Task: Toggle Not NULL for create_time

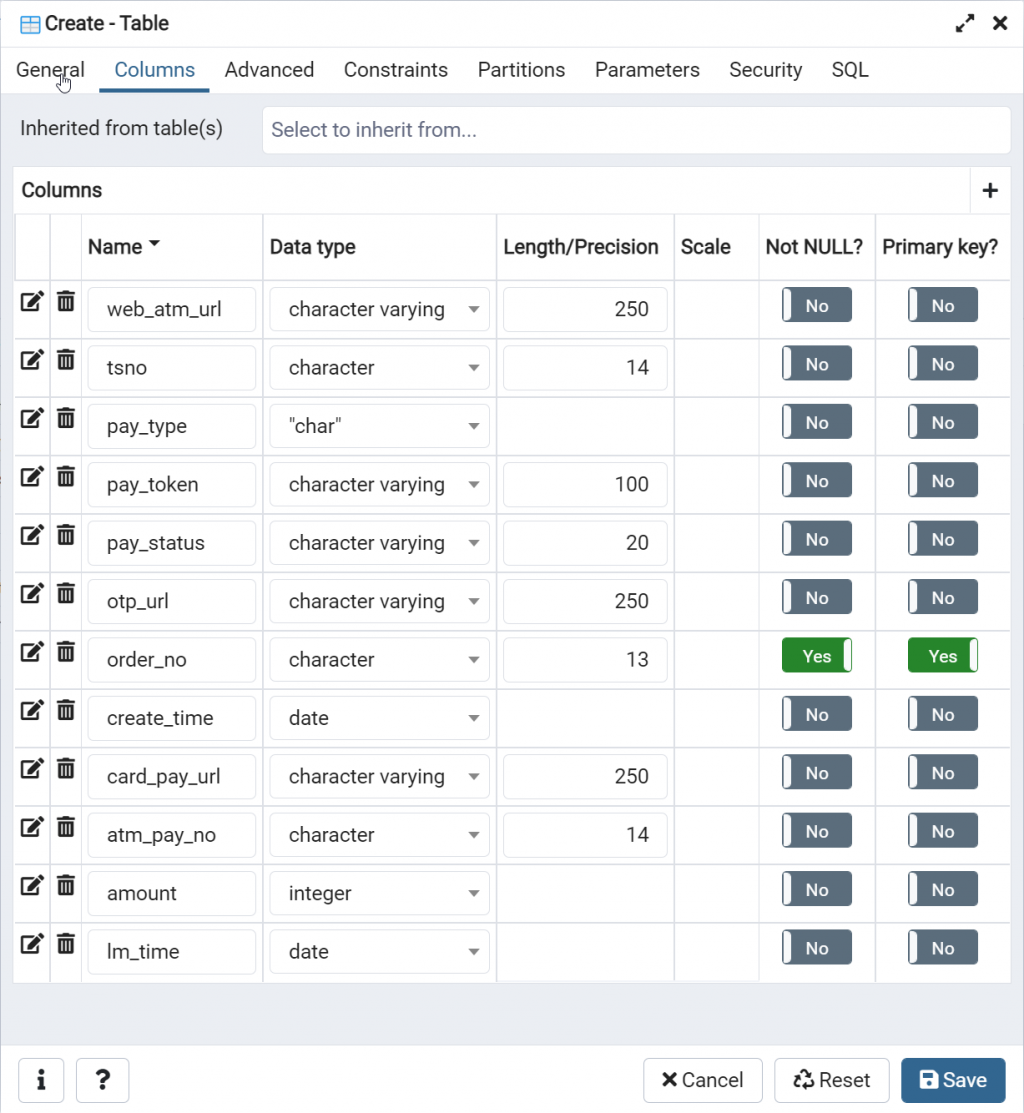Action: click(x=817, y=714)
